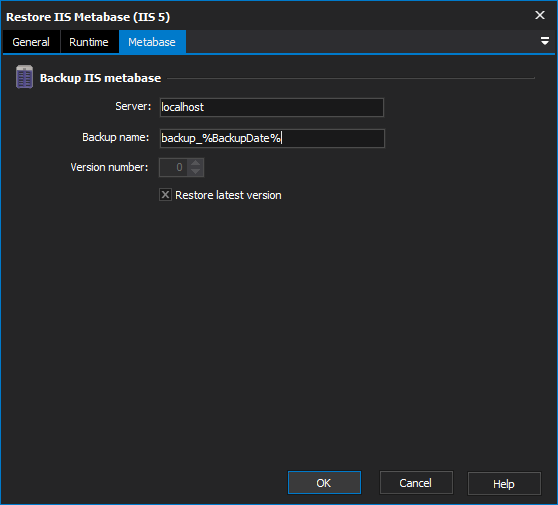The image size is (558, 505).
Task: Click the Backup IIS metabase heading
Action: (x=100, y=78)
